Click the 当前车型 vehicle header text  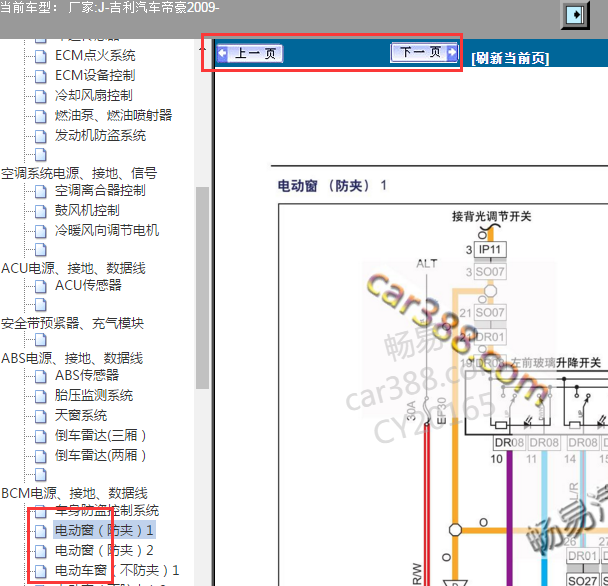click(110, 7)
